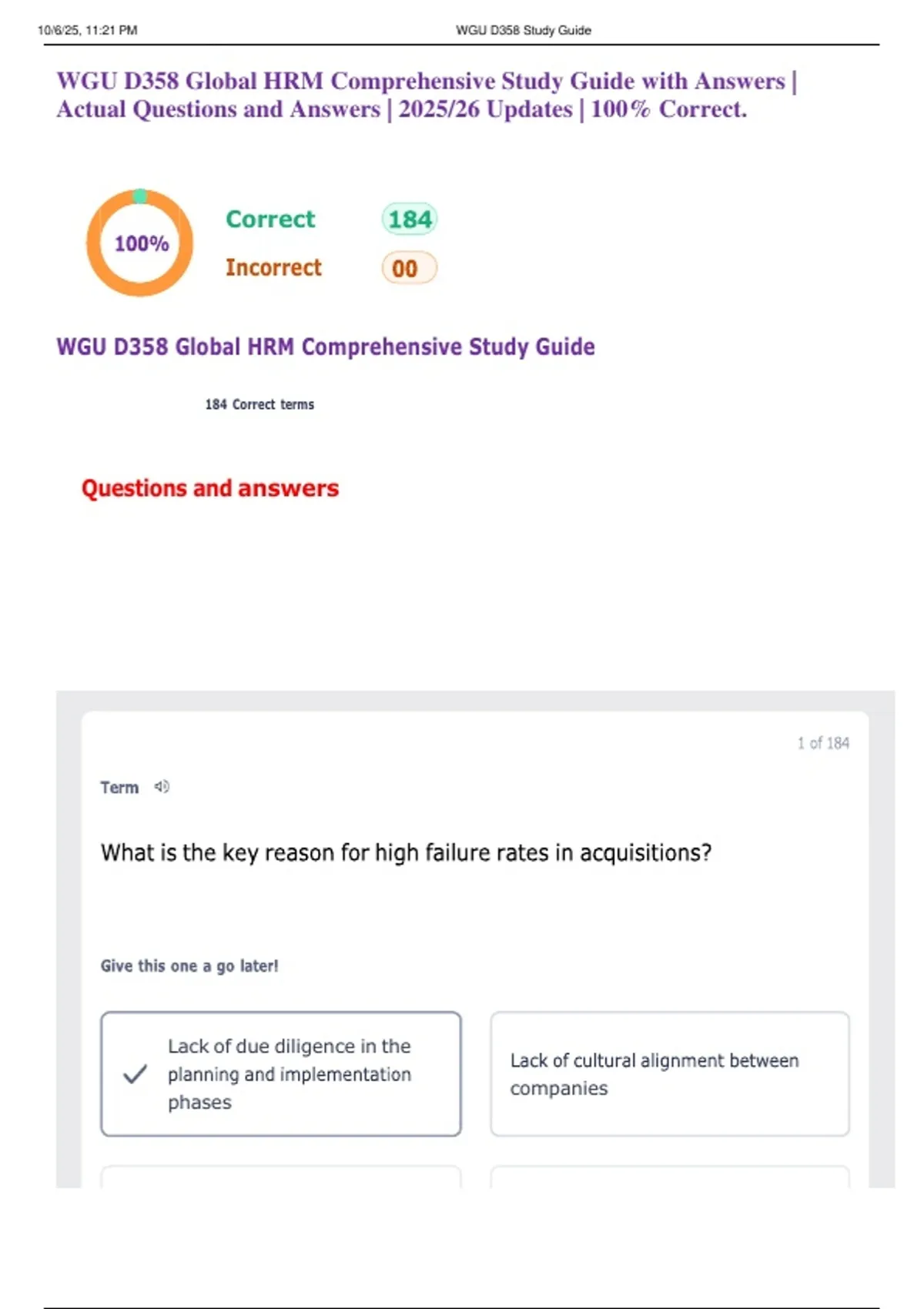Click the partially visible bottom-right answer card
The width and height of the screenshot is (924, 1309).
(669, 1177)
